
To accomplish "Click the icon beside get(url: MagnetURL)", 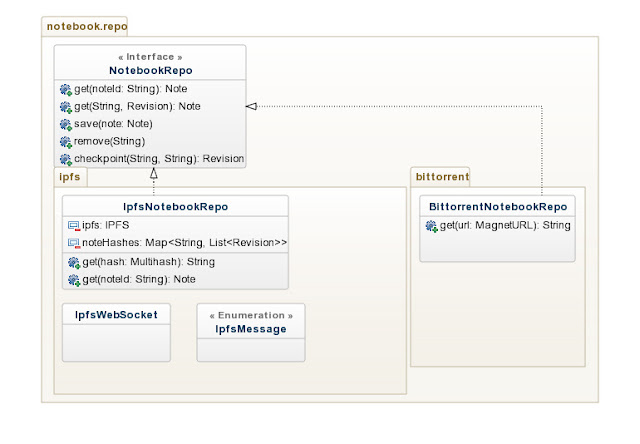I will (432, 226).
